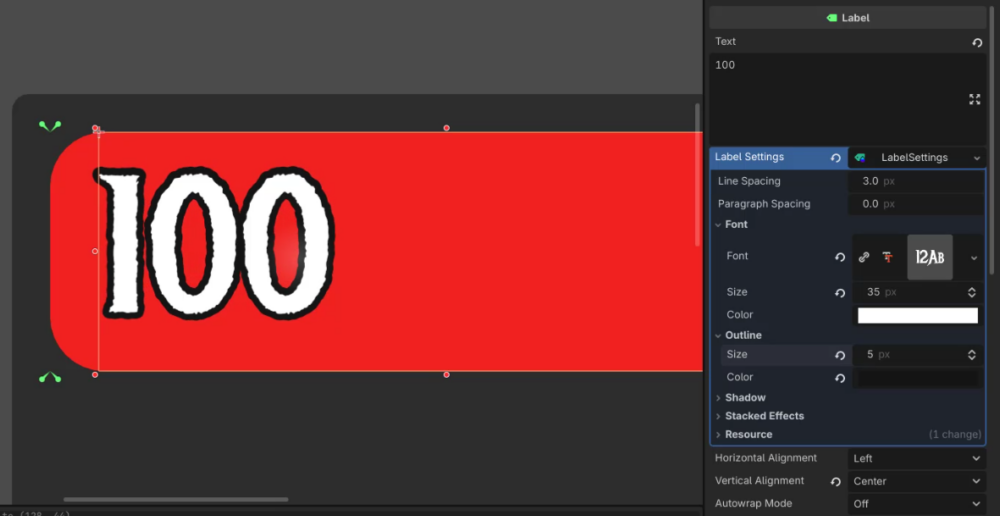The height and width of the screenshot is (516, 1000).
Task: Open the LabelSettings resource dropdown arrow
Action: [977, 158]
